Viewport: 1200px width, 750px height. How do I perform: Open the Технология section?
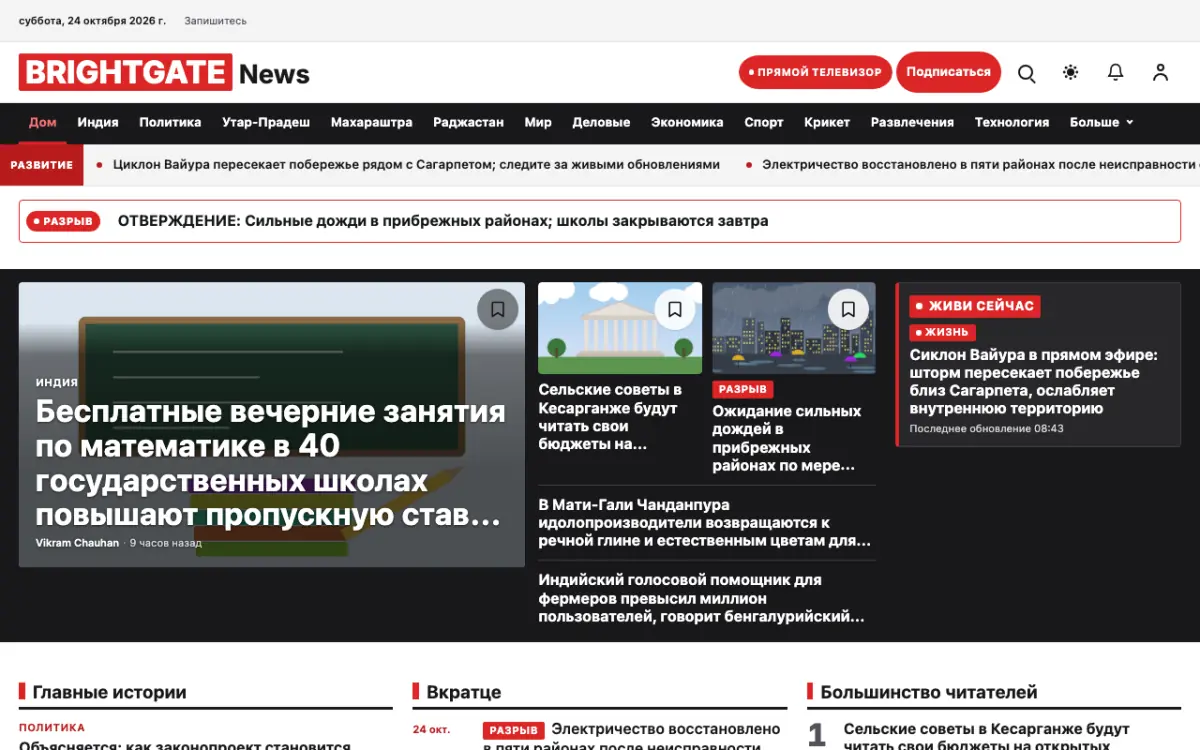1012,122
